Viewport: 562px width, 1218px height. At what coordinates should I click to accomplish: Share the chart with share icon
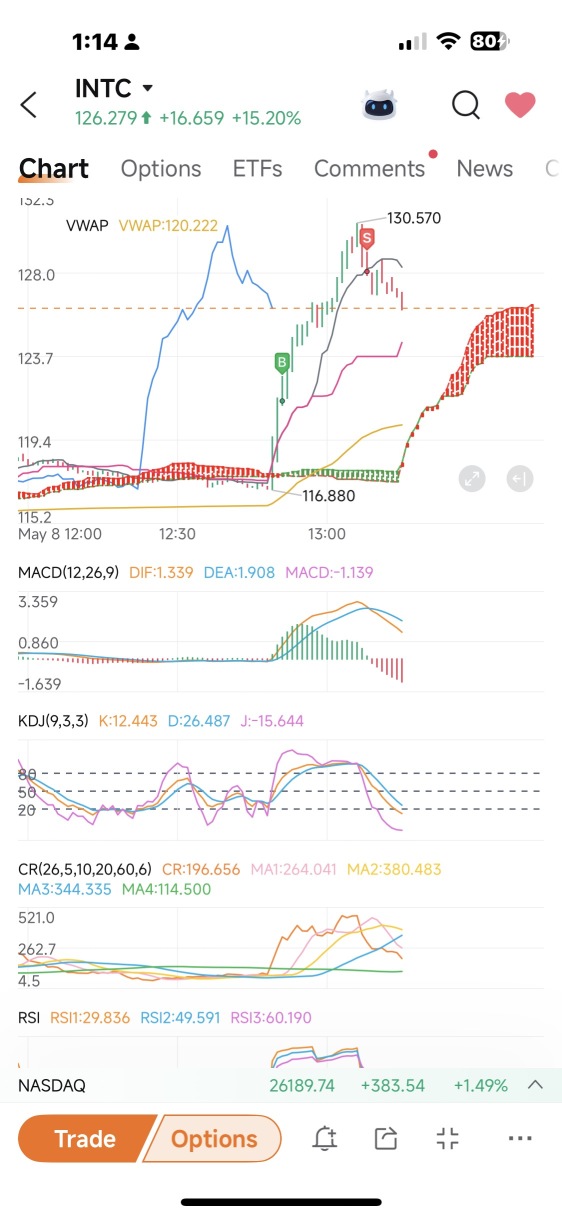click(x=385, y=1138)
